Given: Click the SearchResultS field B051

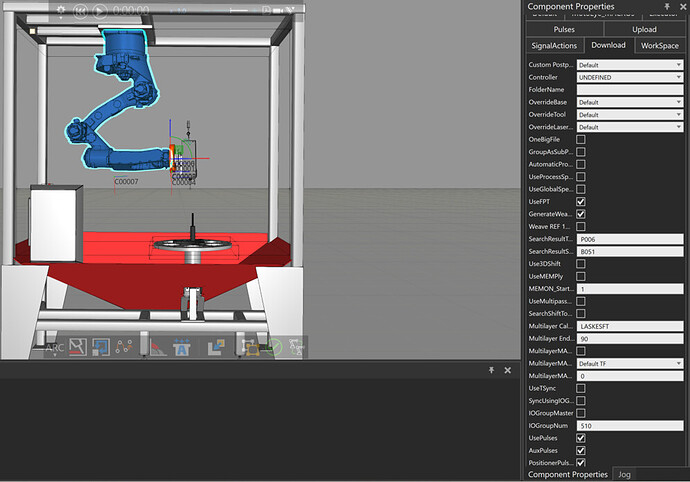Looking at the screenshot, I should click(x=630, y=251).
